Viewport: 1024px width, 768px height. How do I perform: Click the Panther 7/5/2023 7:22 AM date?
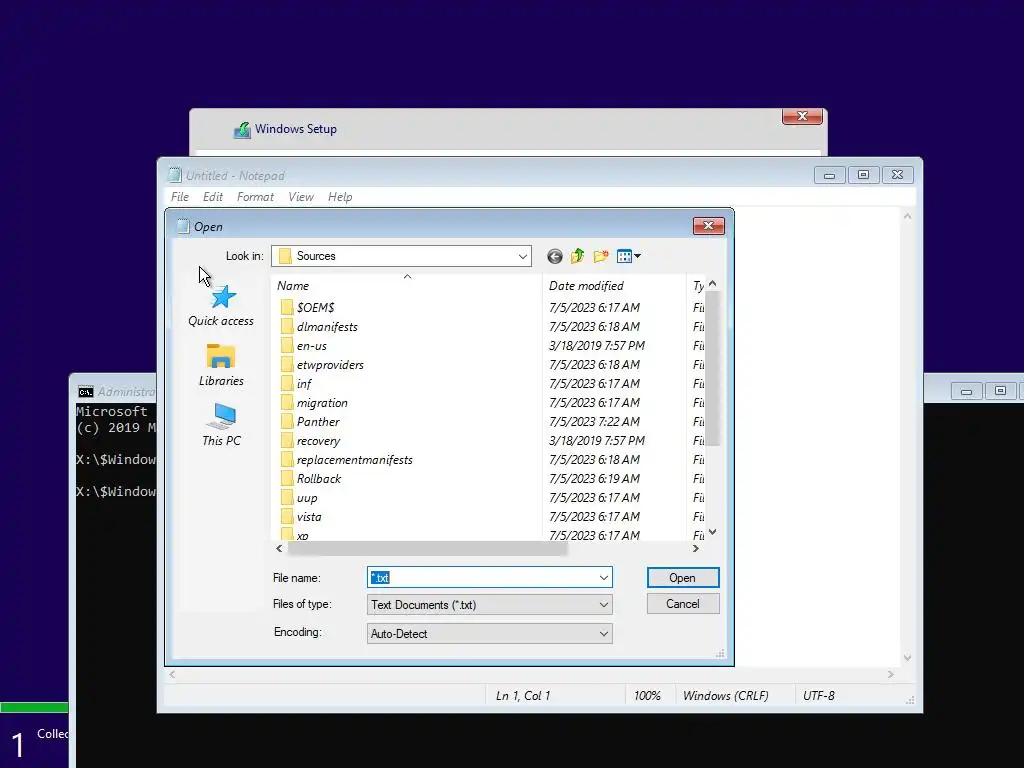click(x=594, y=422)
